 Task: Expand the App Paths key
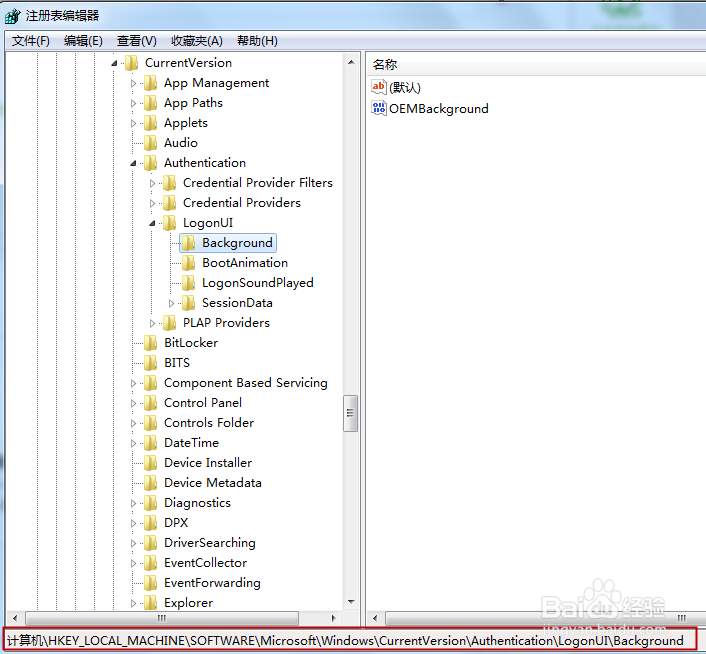133,104
